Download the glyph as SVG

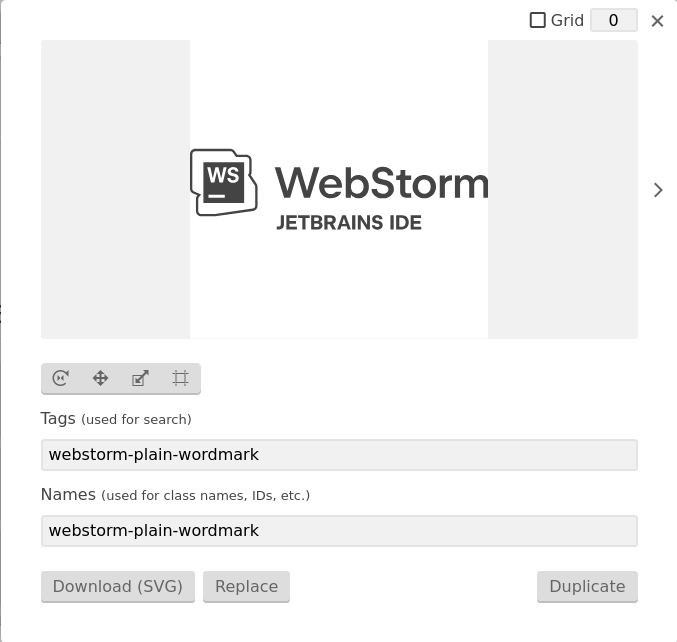point(118,586)
